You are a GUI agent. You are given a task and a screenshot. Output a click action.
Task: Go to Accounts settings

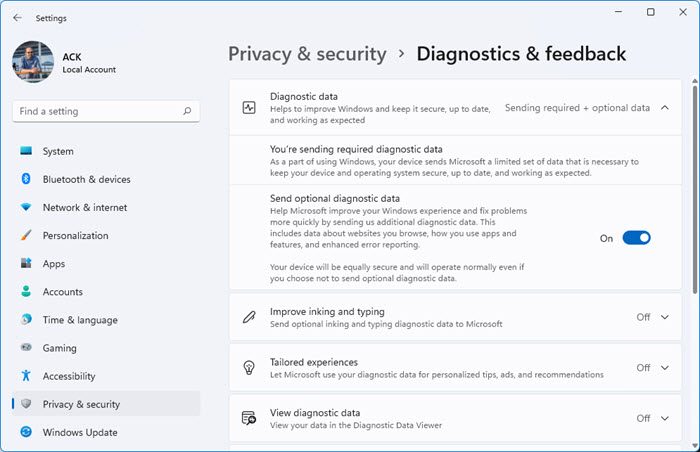[61, 292]
